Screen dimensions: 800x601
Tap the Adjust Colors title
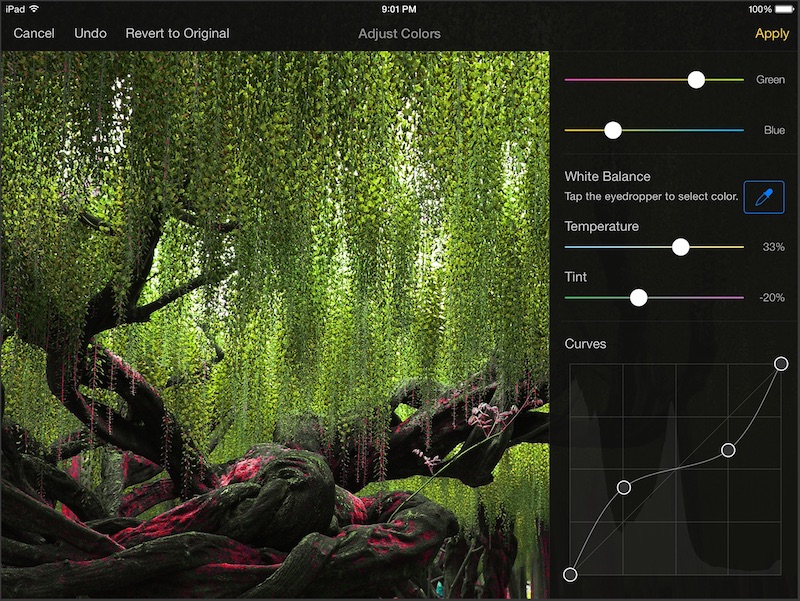(399, 34)
